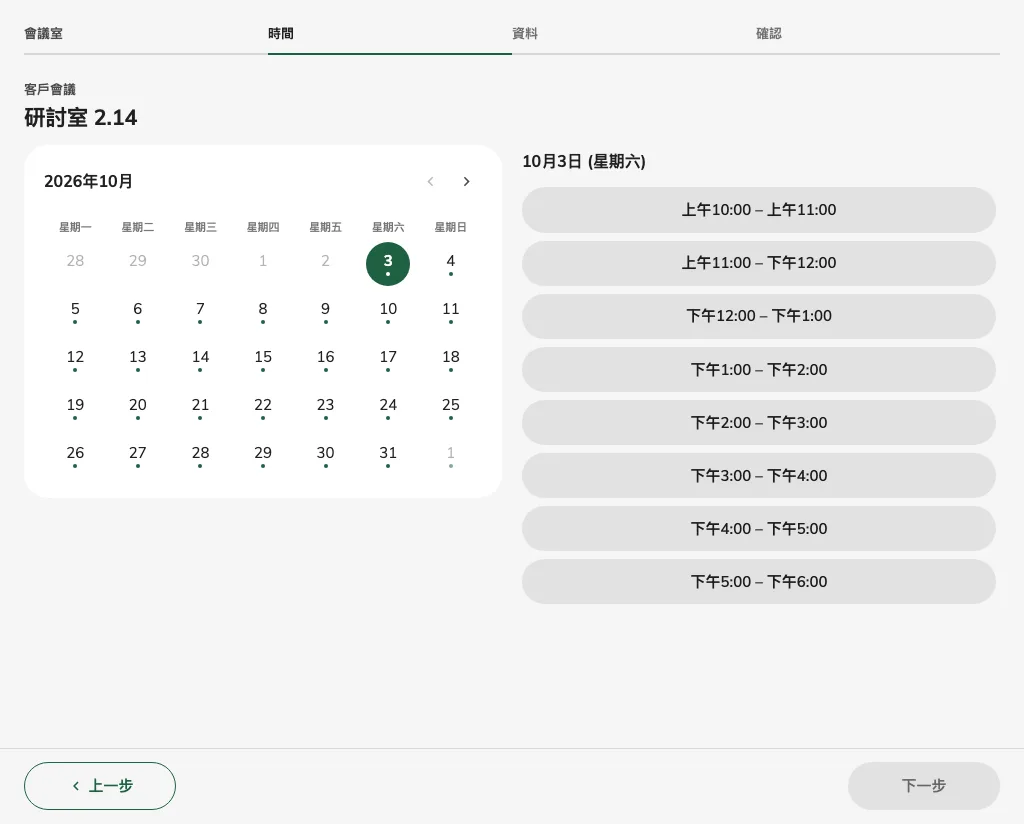Choose October 6 on the calendar
Screen dimensions: 1024x824
pyautogui.click(x=138, y=311)
